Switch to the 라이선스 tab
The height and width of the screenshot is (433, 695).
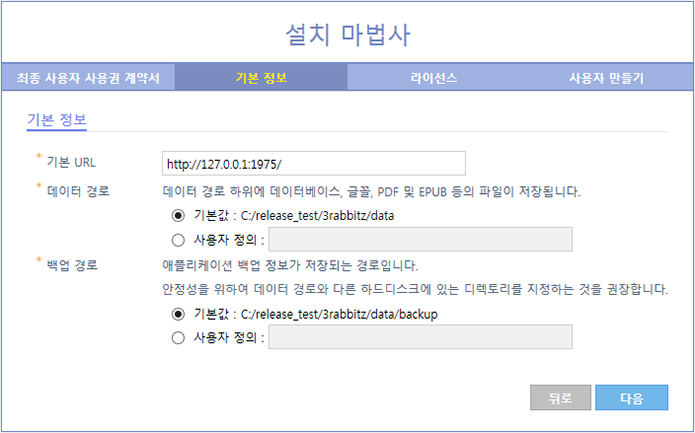(x=433, y=78)
